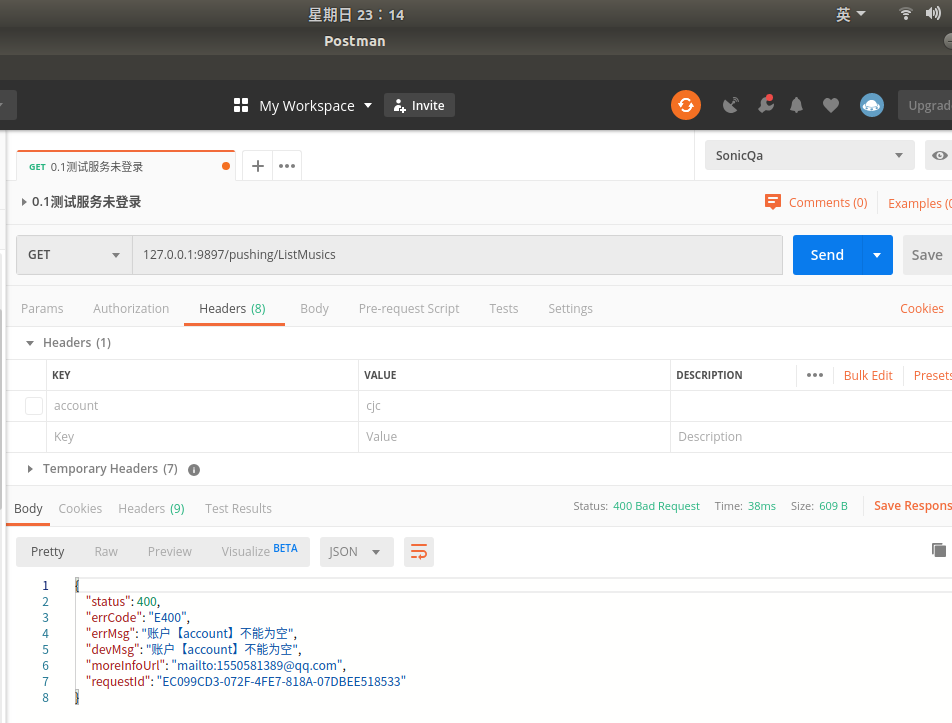Click the blue Send button
Screen dimensions: 952x723
pyautogui.click(x=827, y=255)
